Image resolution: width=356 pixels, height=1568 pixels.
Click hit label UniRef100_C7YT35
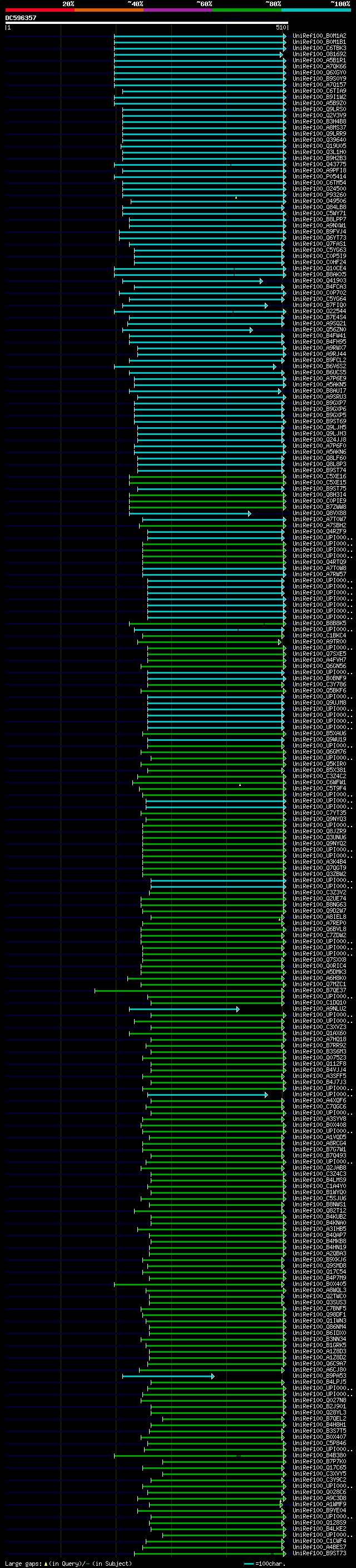point(319,813)
